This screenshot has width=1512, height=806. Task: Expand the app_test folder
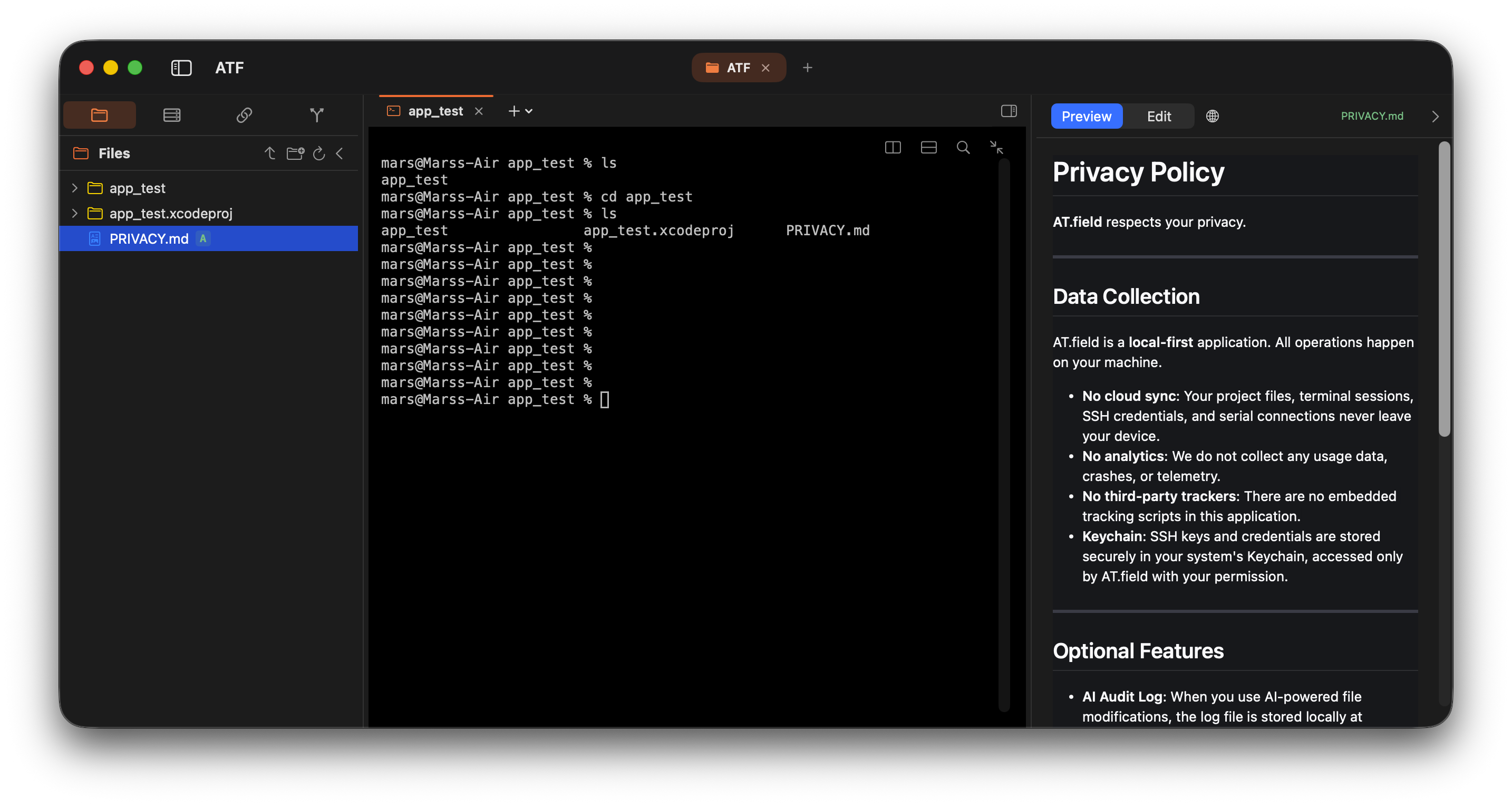tap(74, 188)
